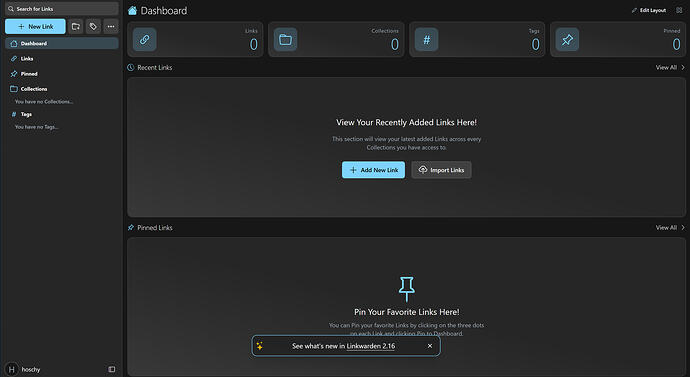The image size is (690, 377).
Task: Open Collections in the sidebar
Action: click(62, 89)
